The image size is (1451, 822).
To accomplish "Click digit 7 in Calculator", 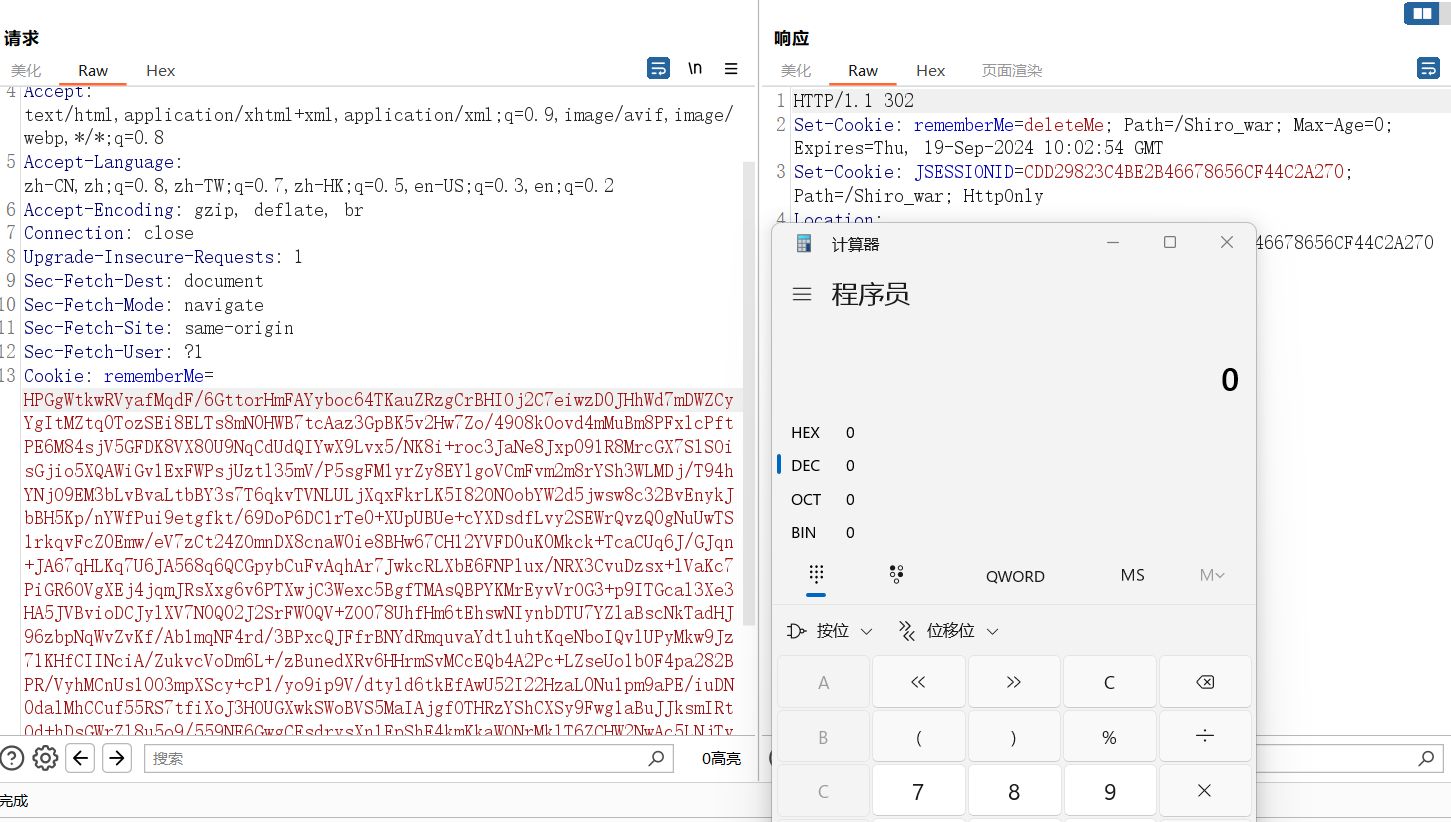I will point(918,792).
